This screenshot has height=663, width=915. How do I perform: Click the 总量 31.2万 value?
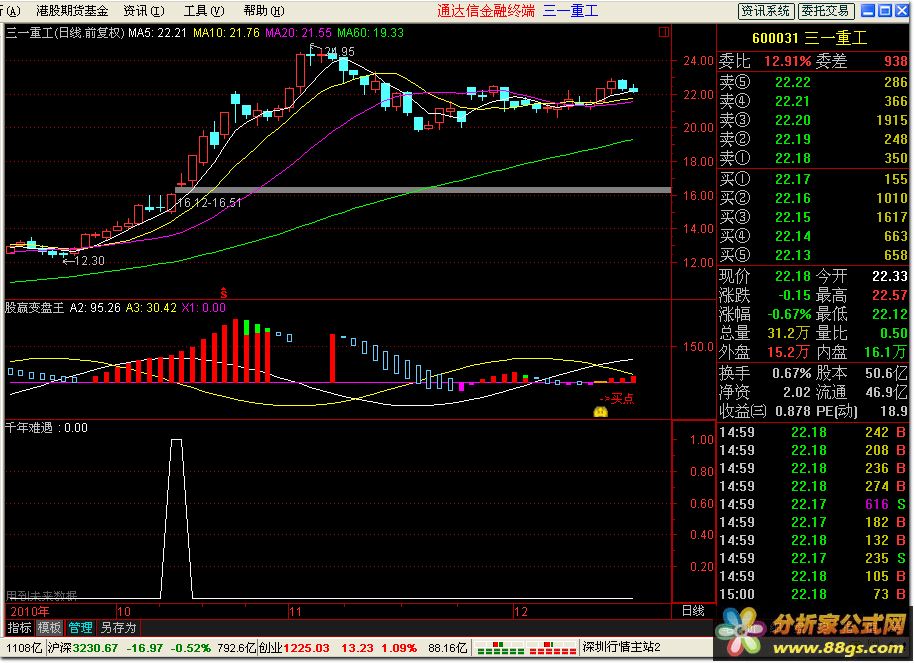pyautogui.click(x=788, y=333)
